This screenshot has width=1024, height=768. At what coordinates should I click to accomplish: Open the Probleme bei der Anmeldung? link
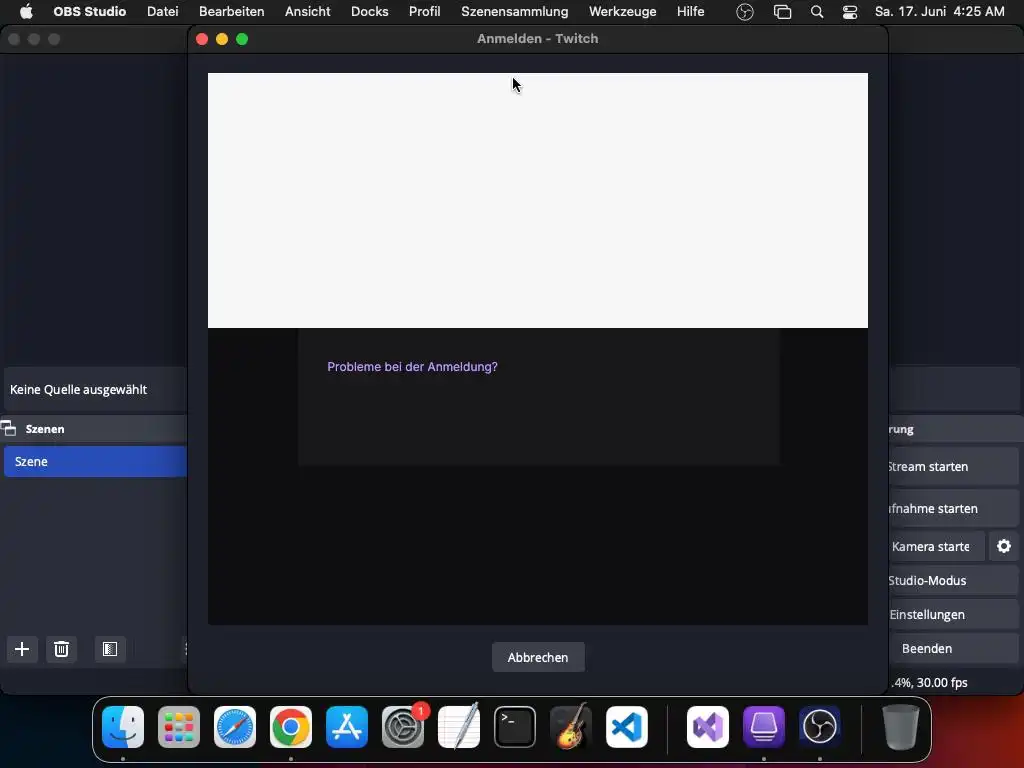pyautogui.click(x=412, y=366)
